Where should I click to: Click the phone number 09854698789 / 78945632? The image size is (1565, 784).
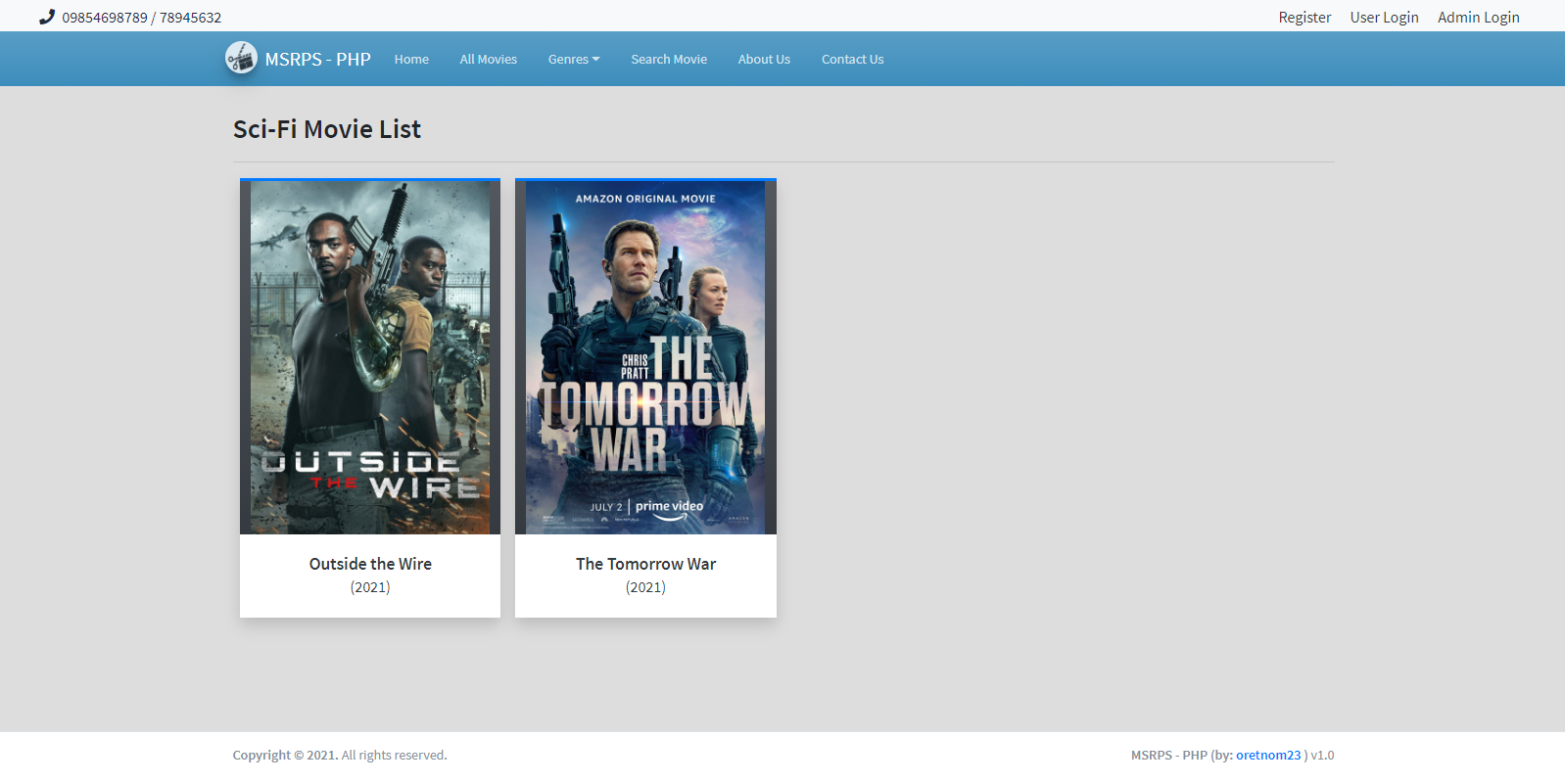tap(142, 18)
